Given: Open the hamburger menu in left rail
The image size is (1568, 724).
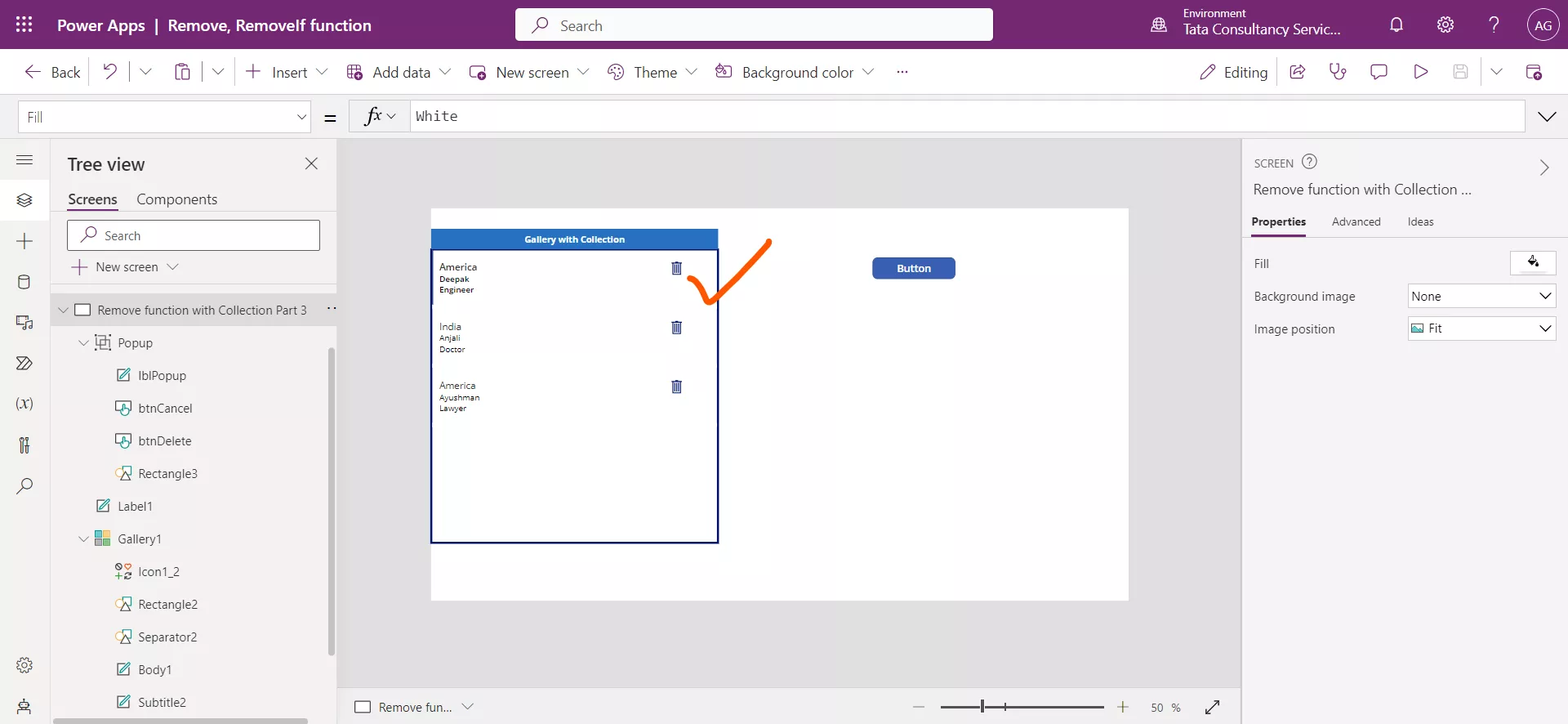Looking at the screenshot, I should (x=24, y=160).
